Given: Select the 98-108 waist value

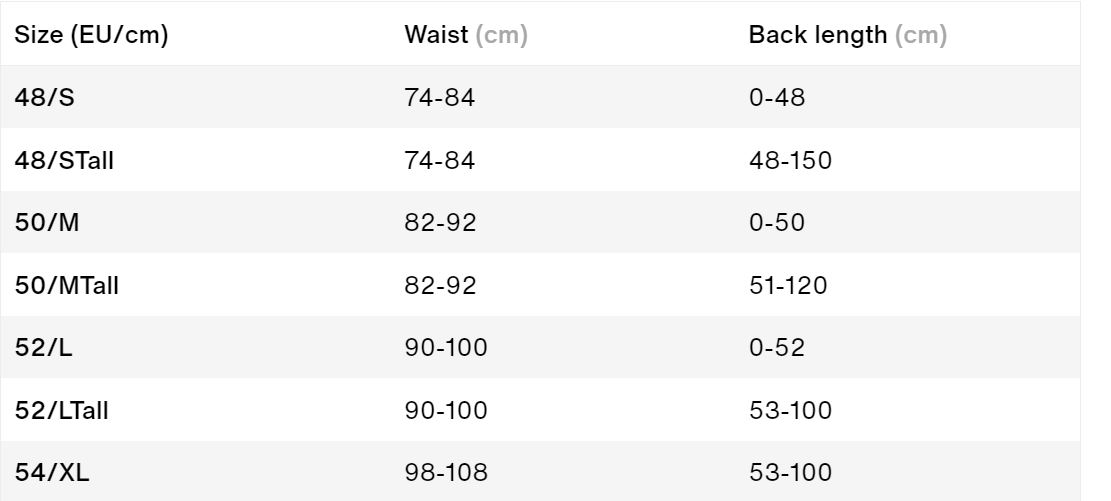Looking at the screenshot, I should 446,473.
